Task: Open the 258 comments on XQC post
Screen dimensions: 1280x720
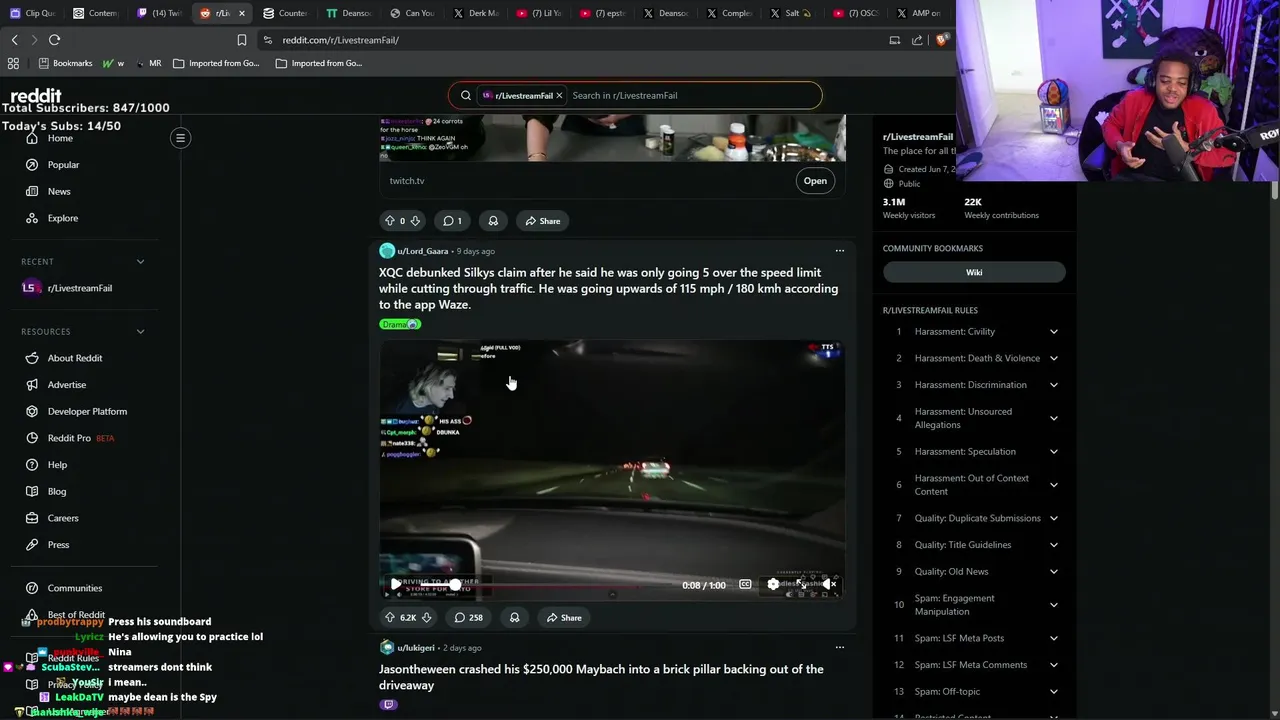Action: point(468,617)
